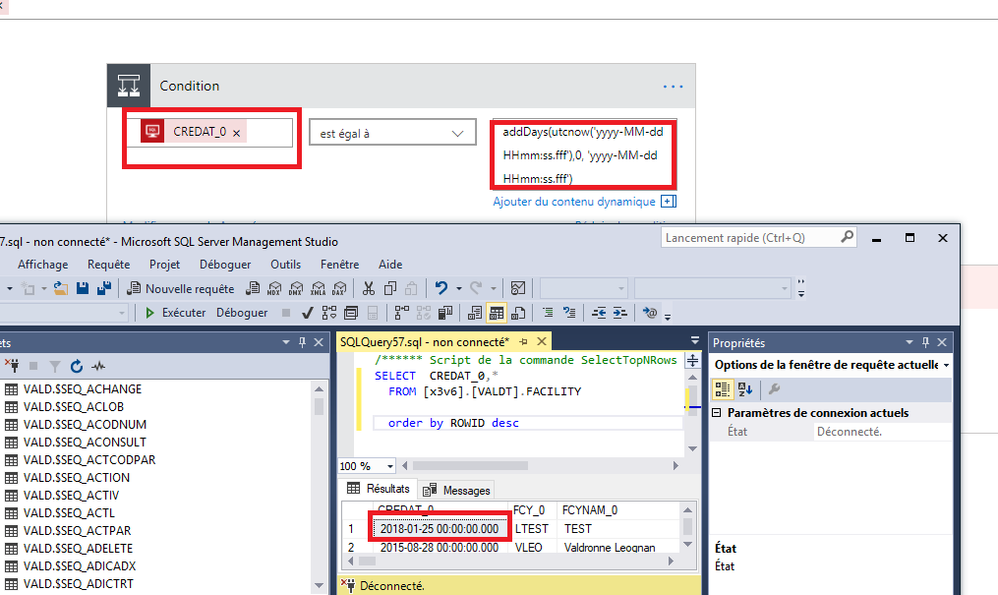Click the MDX query icon

coord(274,288)
